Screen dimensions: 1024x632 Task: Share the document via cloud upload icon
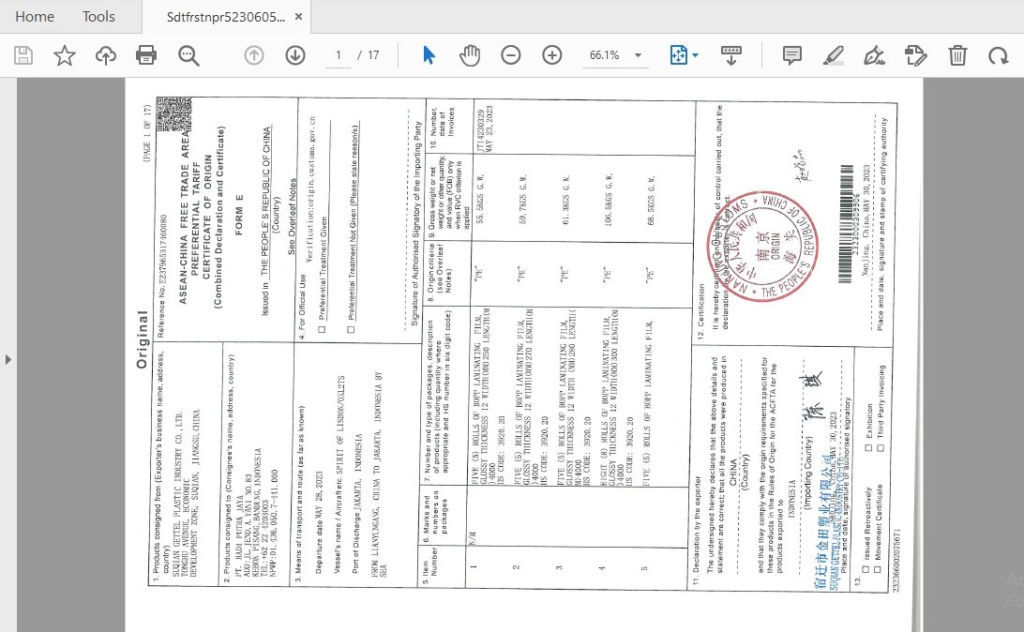click(x=106, y=55)
